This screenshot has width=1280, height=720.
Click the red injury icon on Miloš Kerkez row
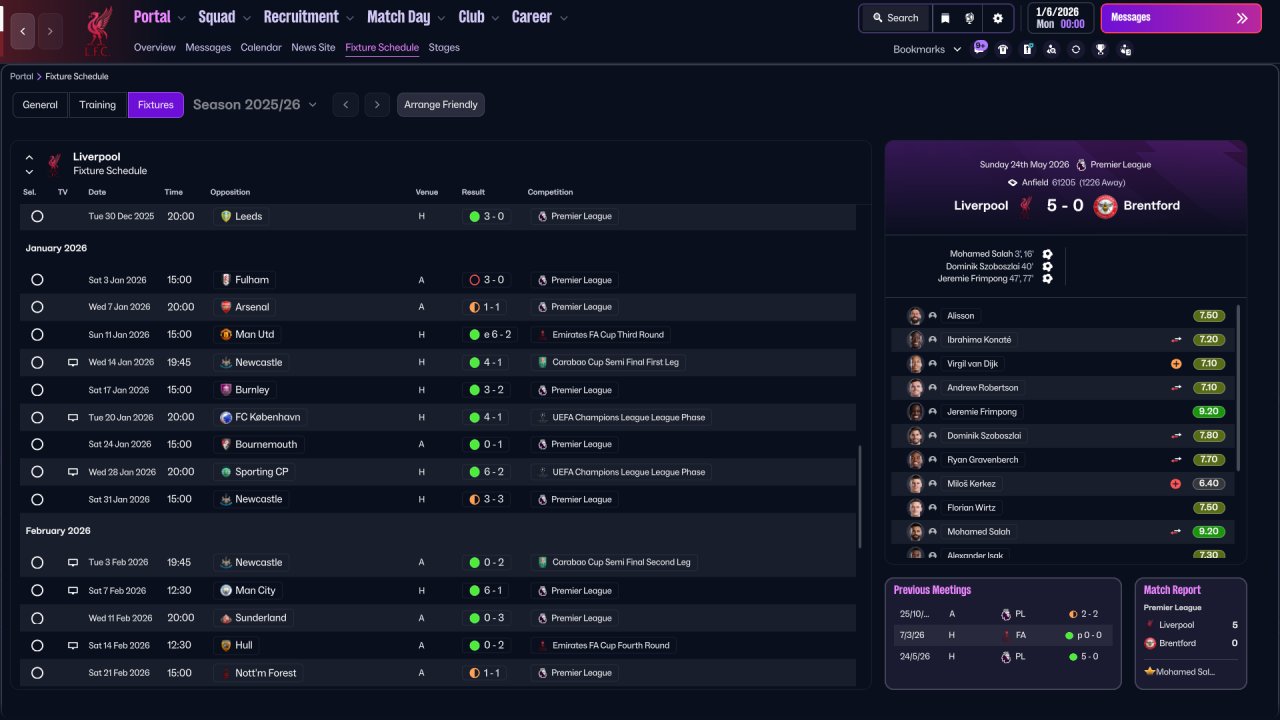1176,484
